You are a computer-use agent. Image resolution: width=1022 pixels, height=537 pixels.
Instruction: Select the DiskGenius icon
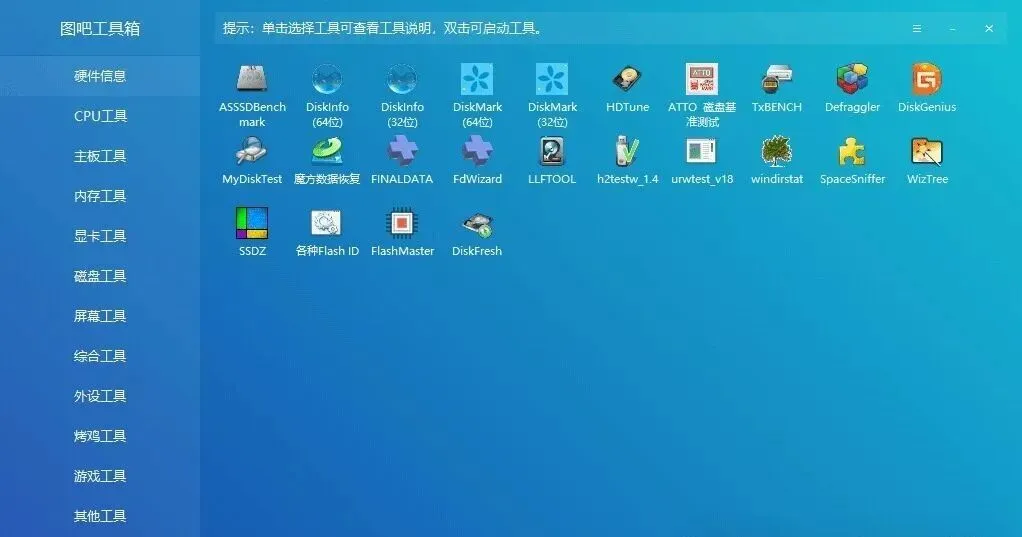927,80
